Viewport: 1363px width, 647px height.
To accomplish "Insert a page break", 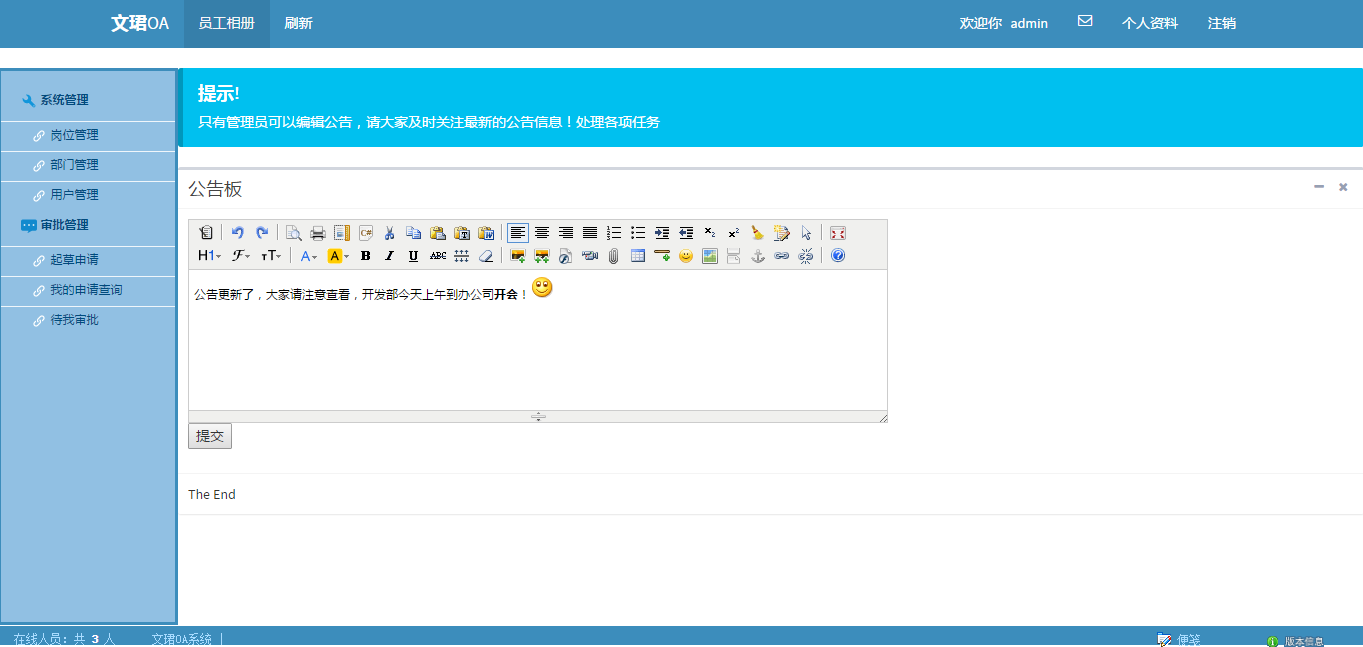I will (x=734, y=256).
